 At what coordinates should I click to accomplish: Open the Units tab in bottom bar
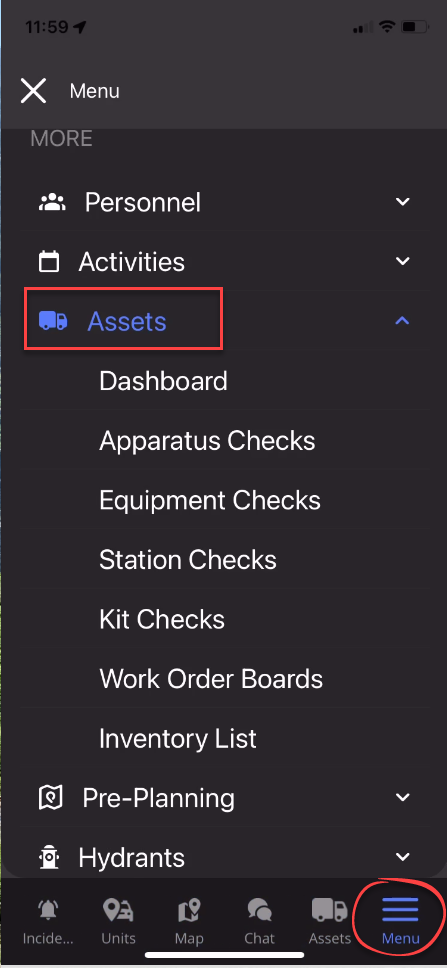[x=119, y=922]
